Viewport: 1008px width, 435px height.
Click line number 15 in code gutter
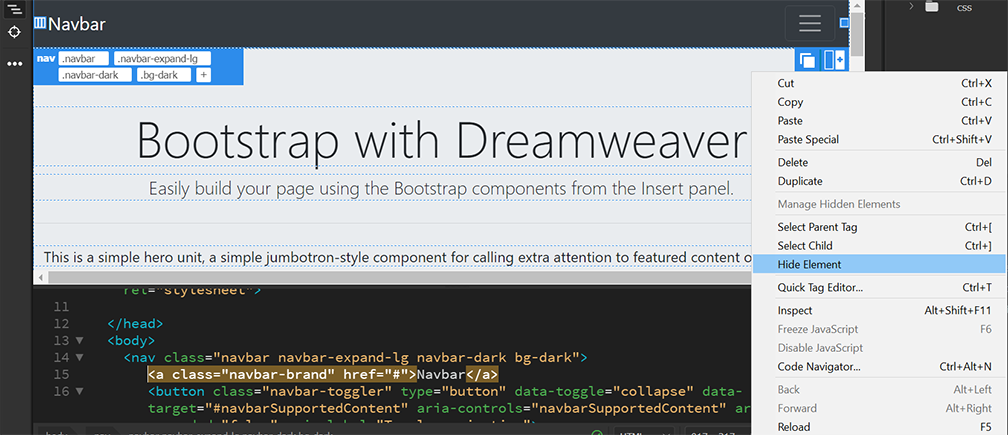(62, 374)
